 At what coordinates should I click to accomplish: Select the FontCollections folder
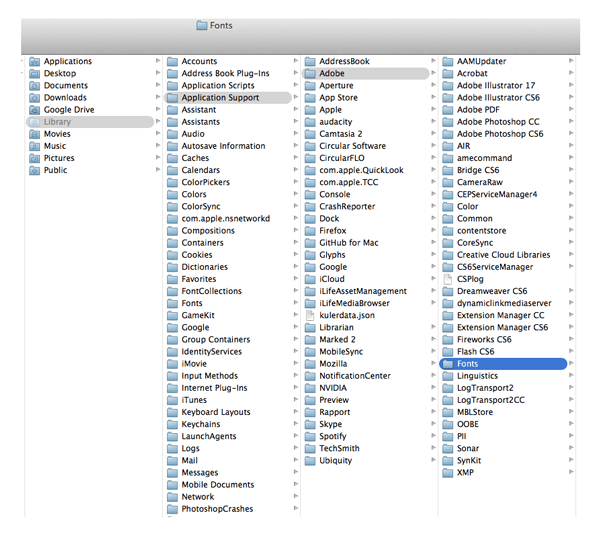pos(211,291)
